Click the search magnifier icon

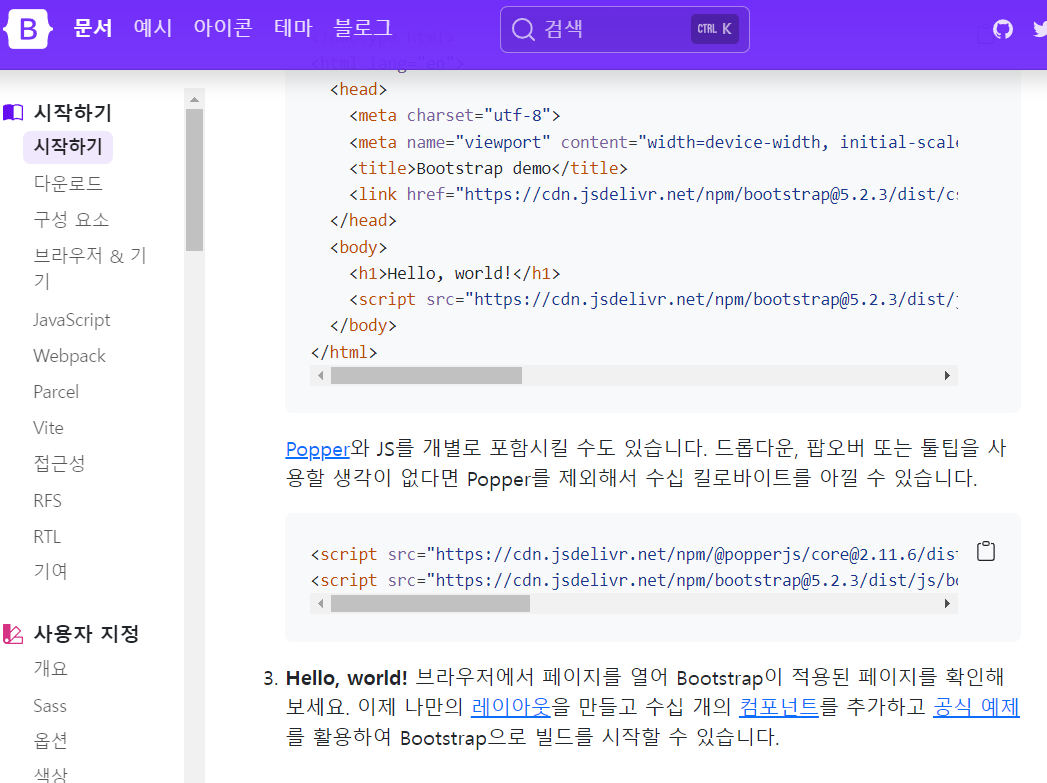point(523,29)
